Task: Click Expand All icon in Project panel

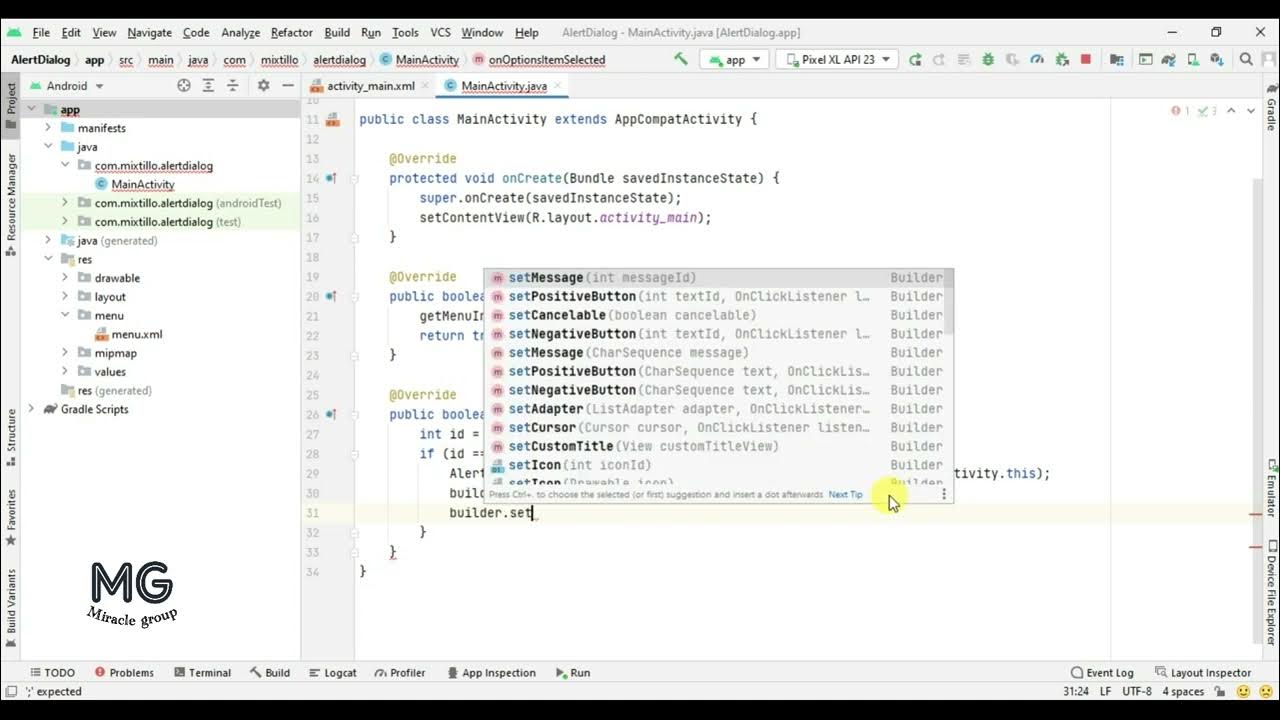Action: (208, 86)
